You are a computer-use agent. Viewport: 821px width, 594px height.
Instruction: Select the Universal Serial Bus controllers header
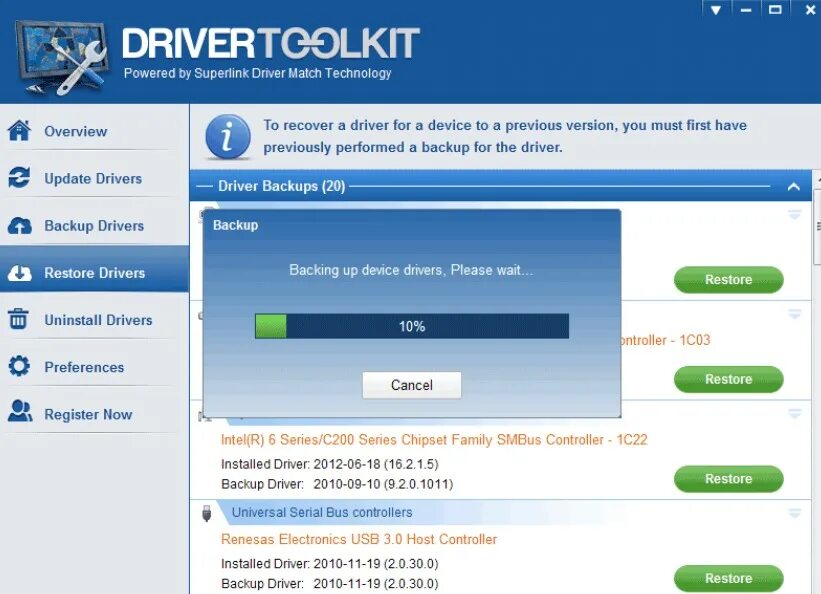click(x=322, y=512)
